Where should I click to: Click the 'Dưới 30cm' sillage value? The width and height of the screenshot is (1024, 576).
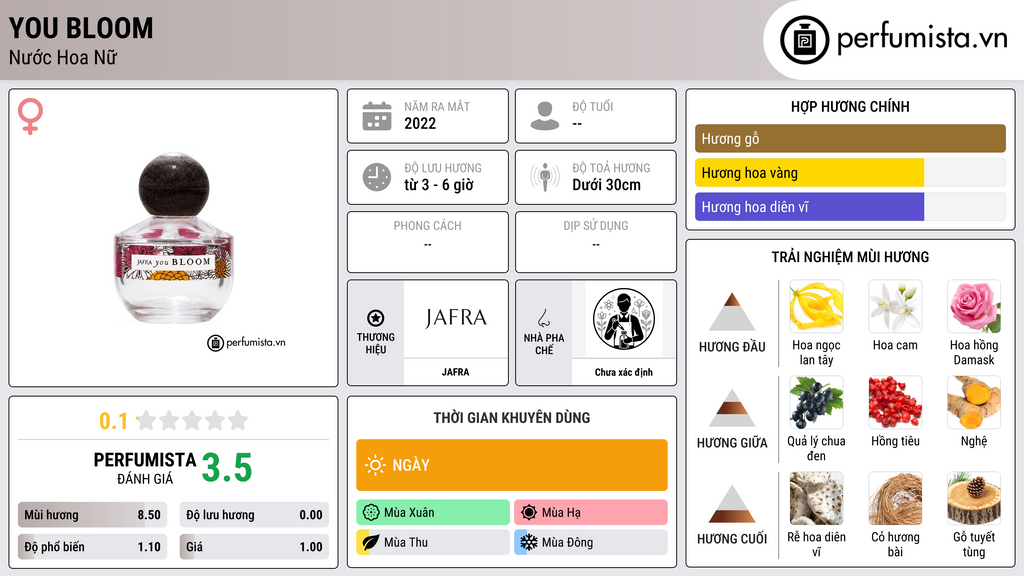click(607, 185)
